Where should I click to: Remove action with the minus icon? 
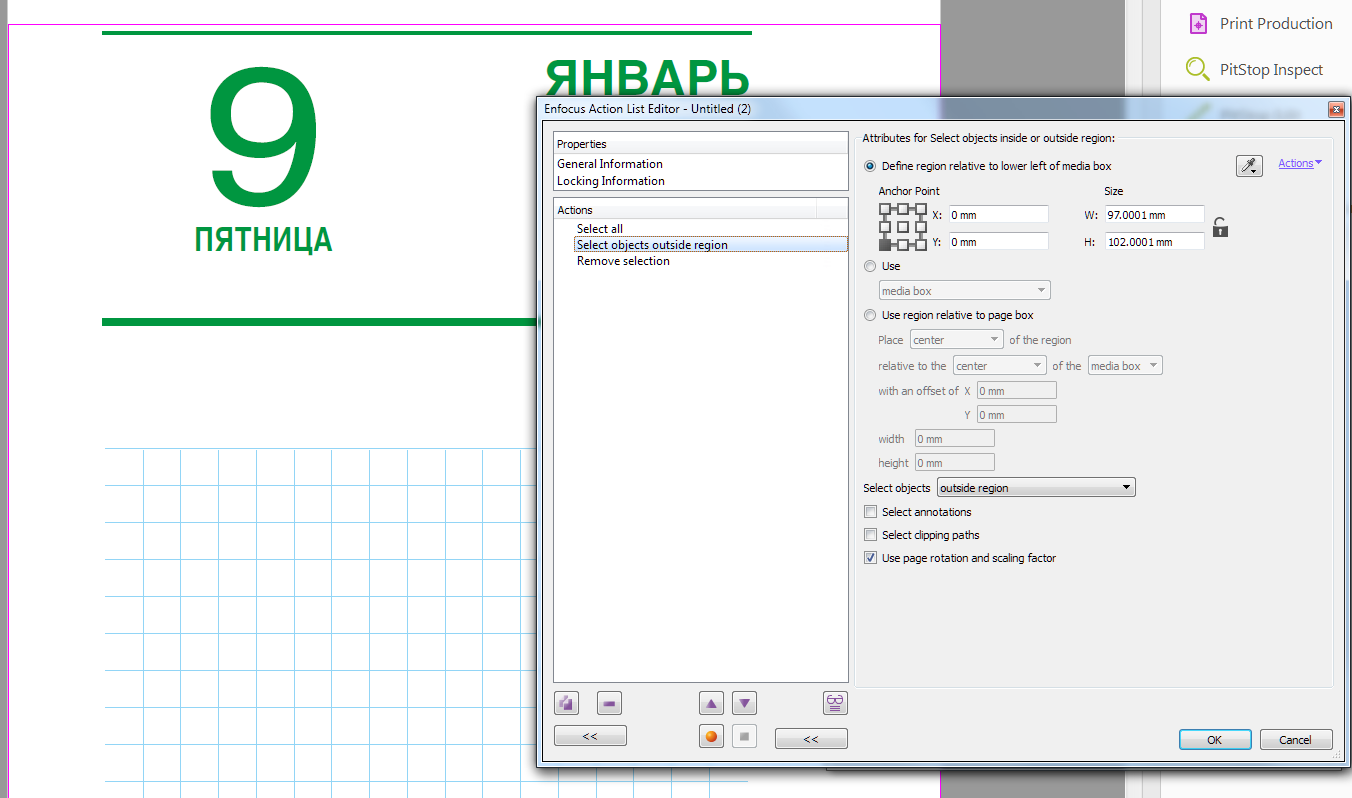[x=609, y=703]
